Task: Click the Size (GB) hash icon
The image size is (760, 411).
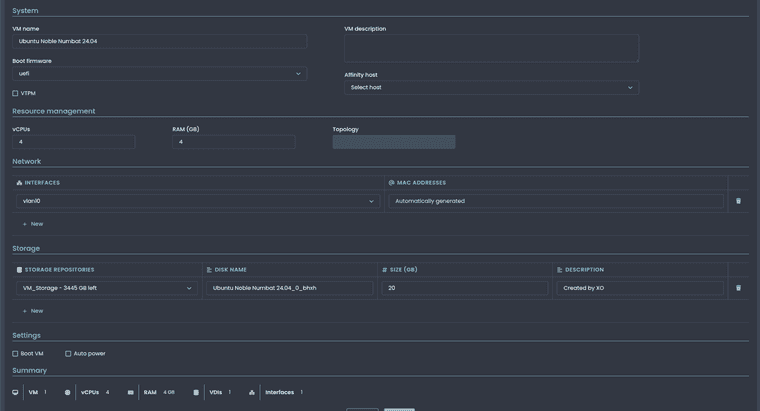Action: [x=385, y=269]
